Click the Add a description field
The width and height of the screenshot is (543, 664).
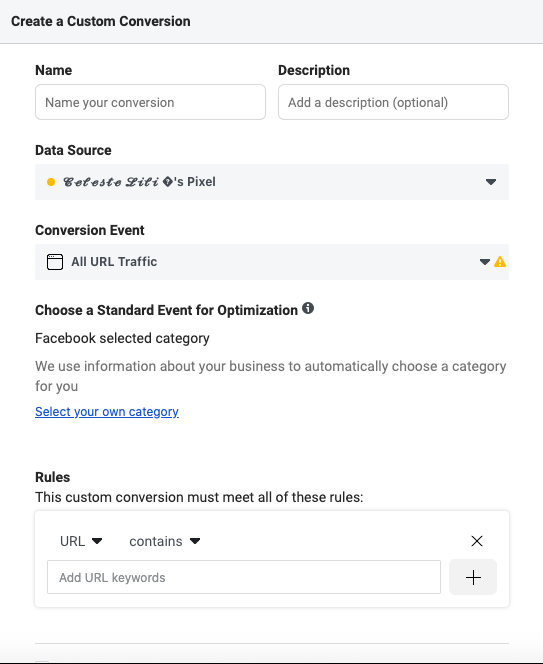(393, 102)
